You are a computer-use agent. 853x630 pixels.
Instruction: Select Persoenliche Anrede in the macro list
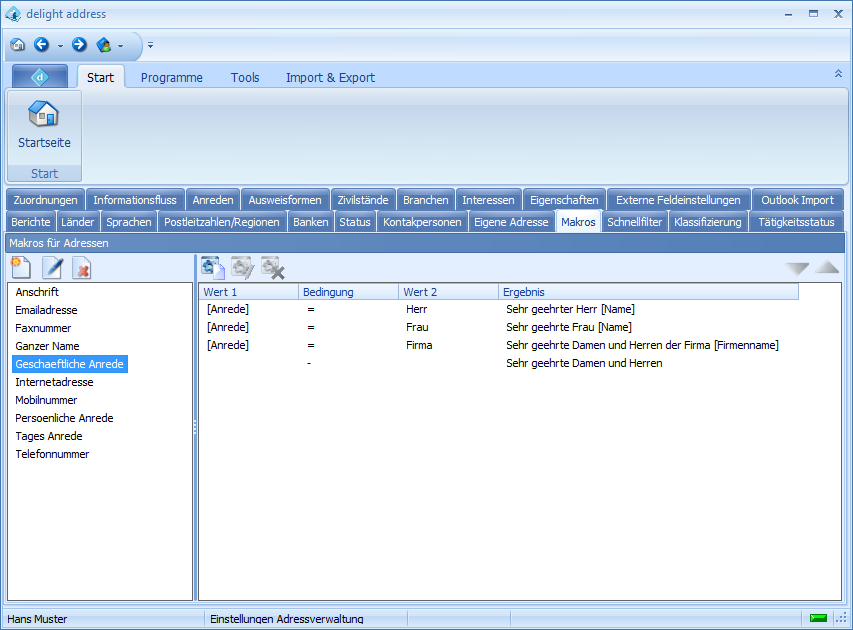64,418
